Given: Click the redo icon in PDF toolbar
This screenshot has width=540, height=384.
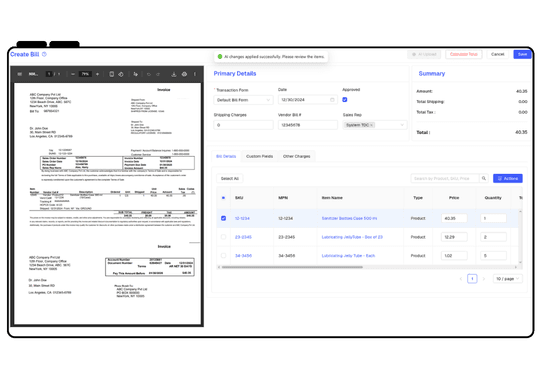Looking at the screenshot, I should [x=158, y=74].
